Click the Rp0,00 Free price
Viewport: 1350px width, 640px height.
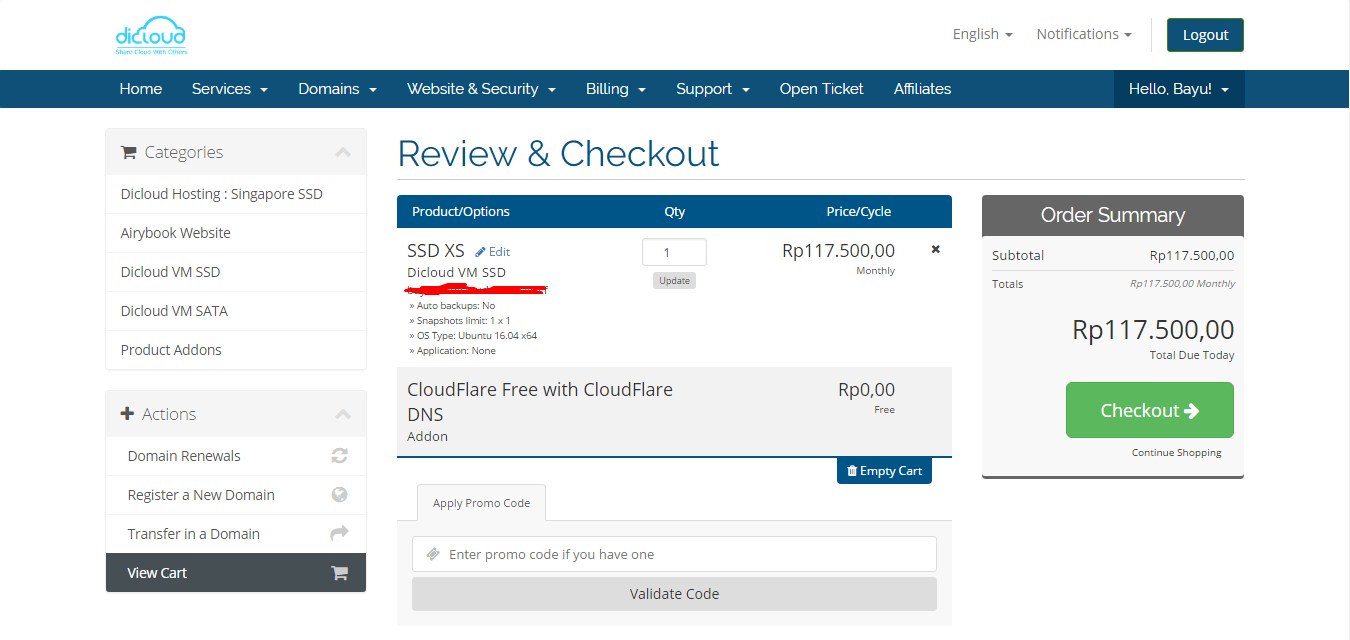[866, 390]
